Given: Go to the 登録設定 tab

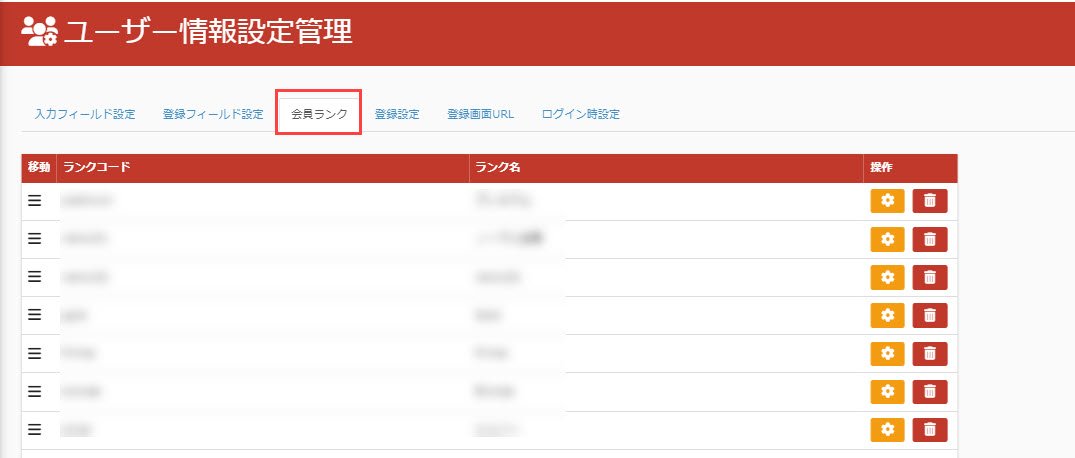Looking at the screenshot, I should point(397,114).
